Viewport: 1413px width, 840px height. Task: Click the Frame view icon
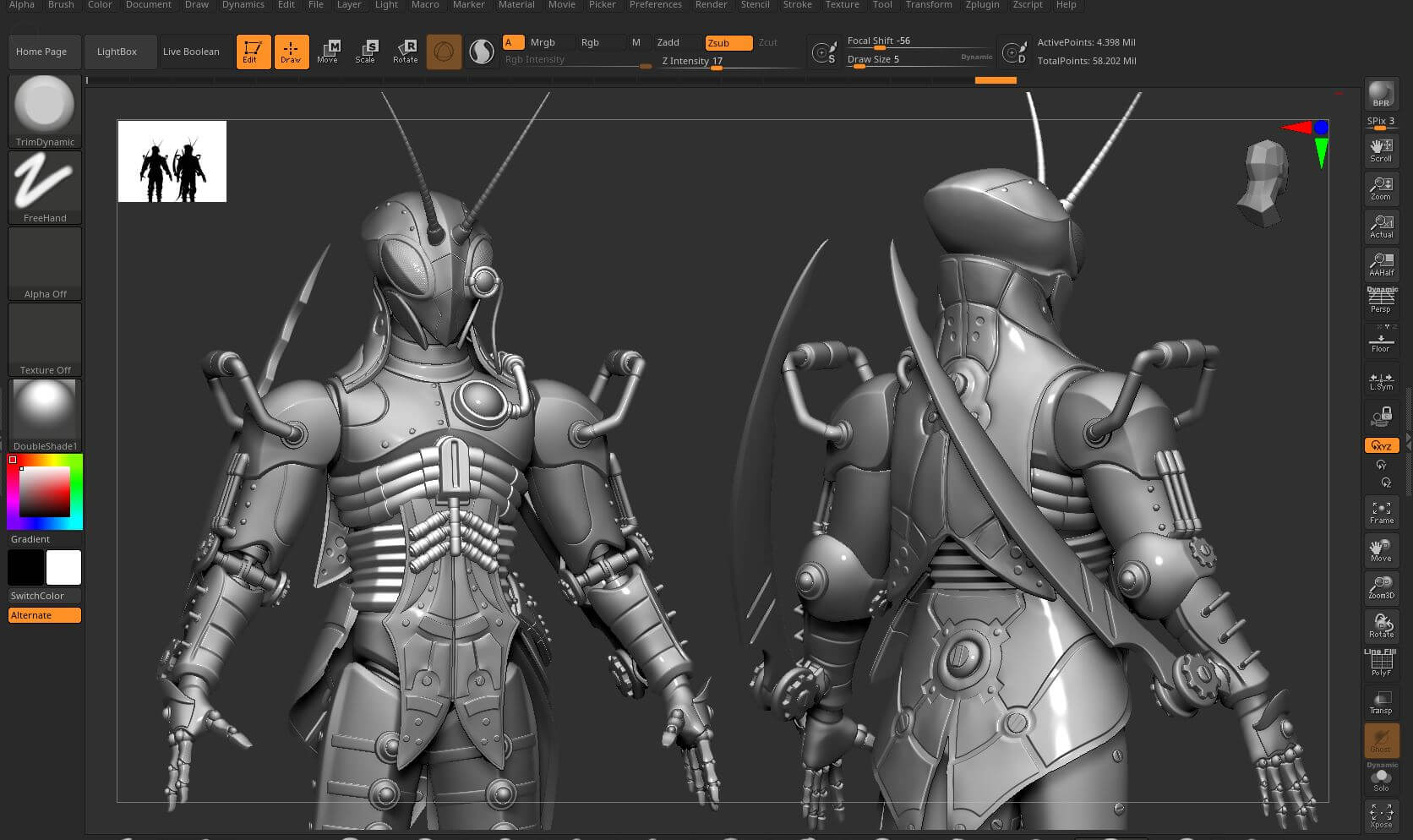[x=1381, y=512]
